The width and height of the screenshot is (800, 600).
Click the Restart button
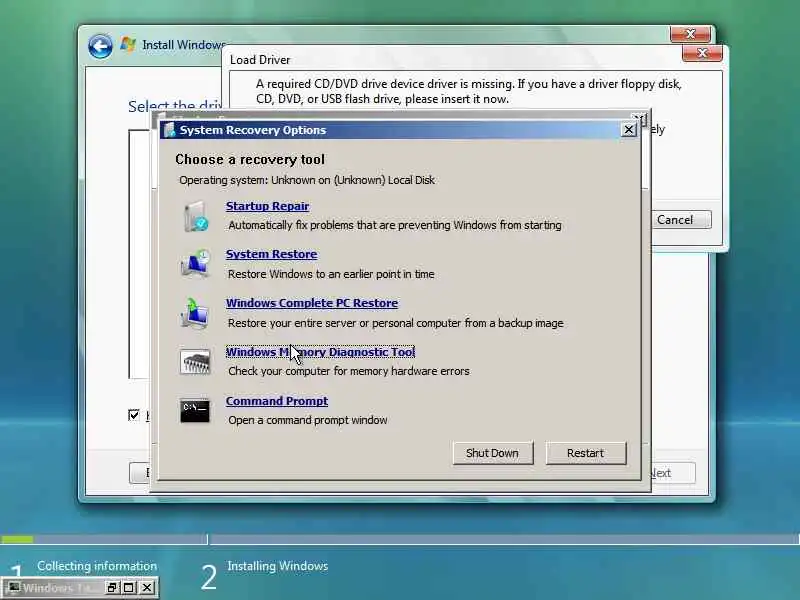[586, 453]
